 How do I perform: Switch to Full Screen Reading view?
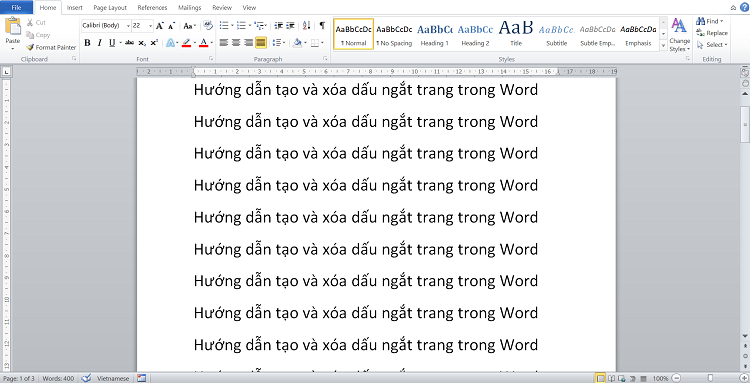611,378
